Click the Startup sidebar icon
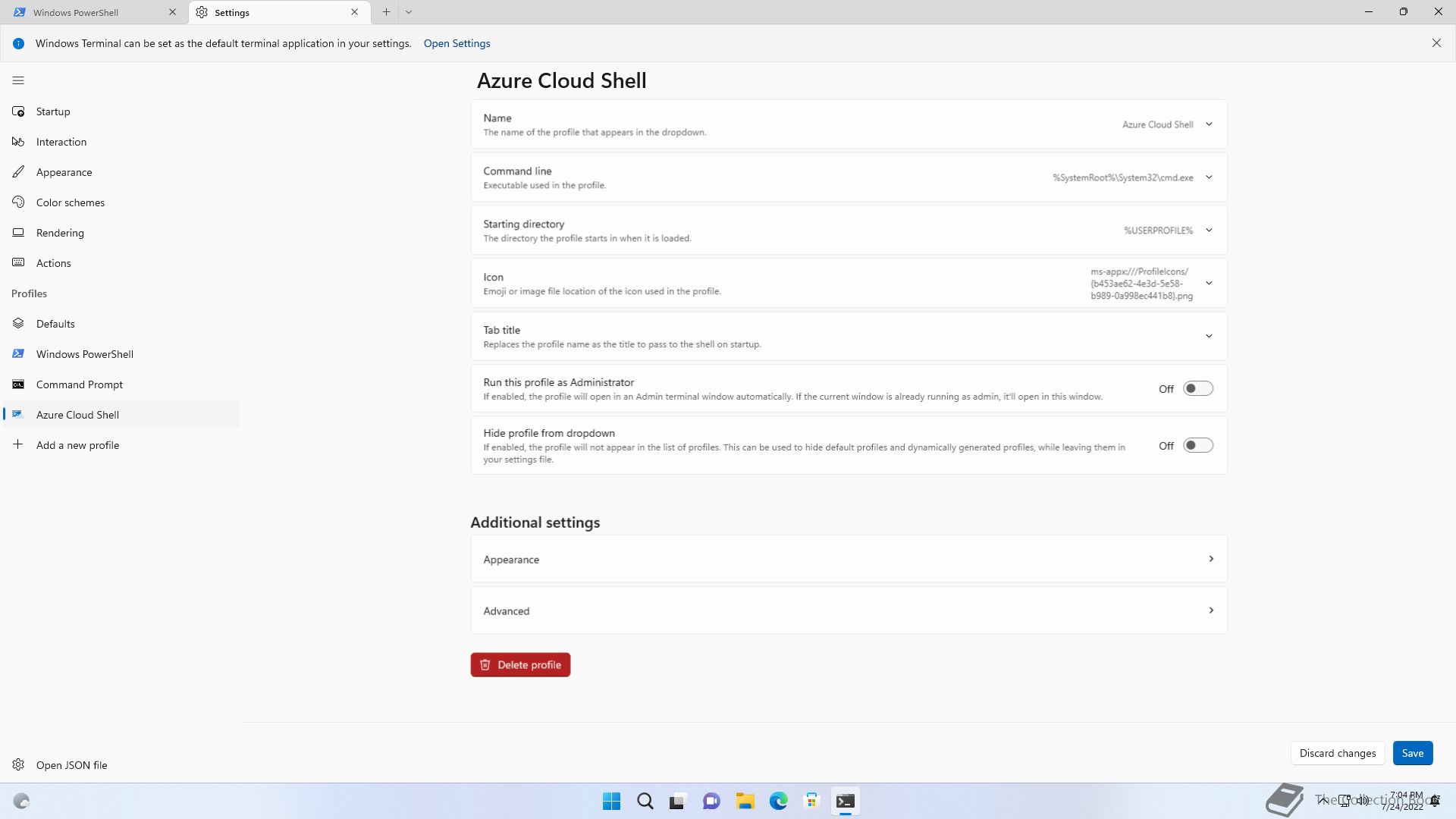This screenshot has height=819, width=1456. 18,111
